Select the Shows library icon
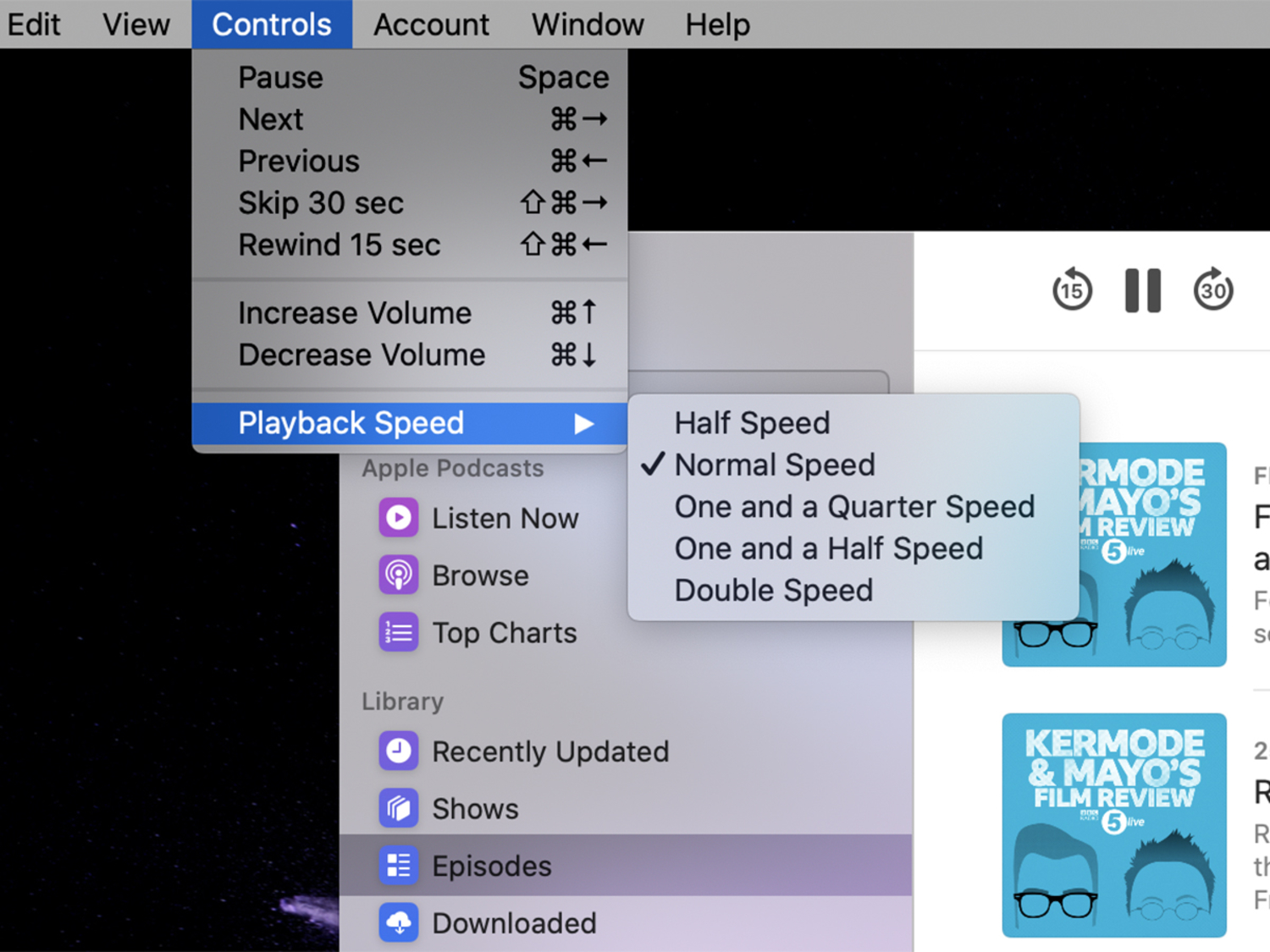The width and height of the screenshot is (1270, 952). (x=398, y=808)
